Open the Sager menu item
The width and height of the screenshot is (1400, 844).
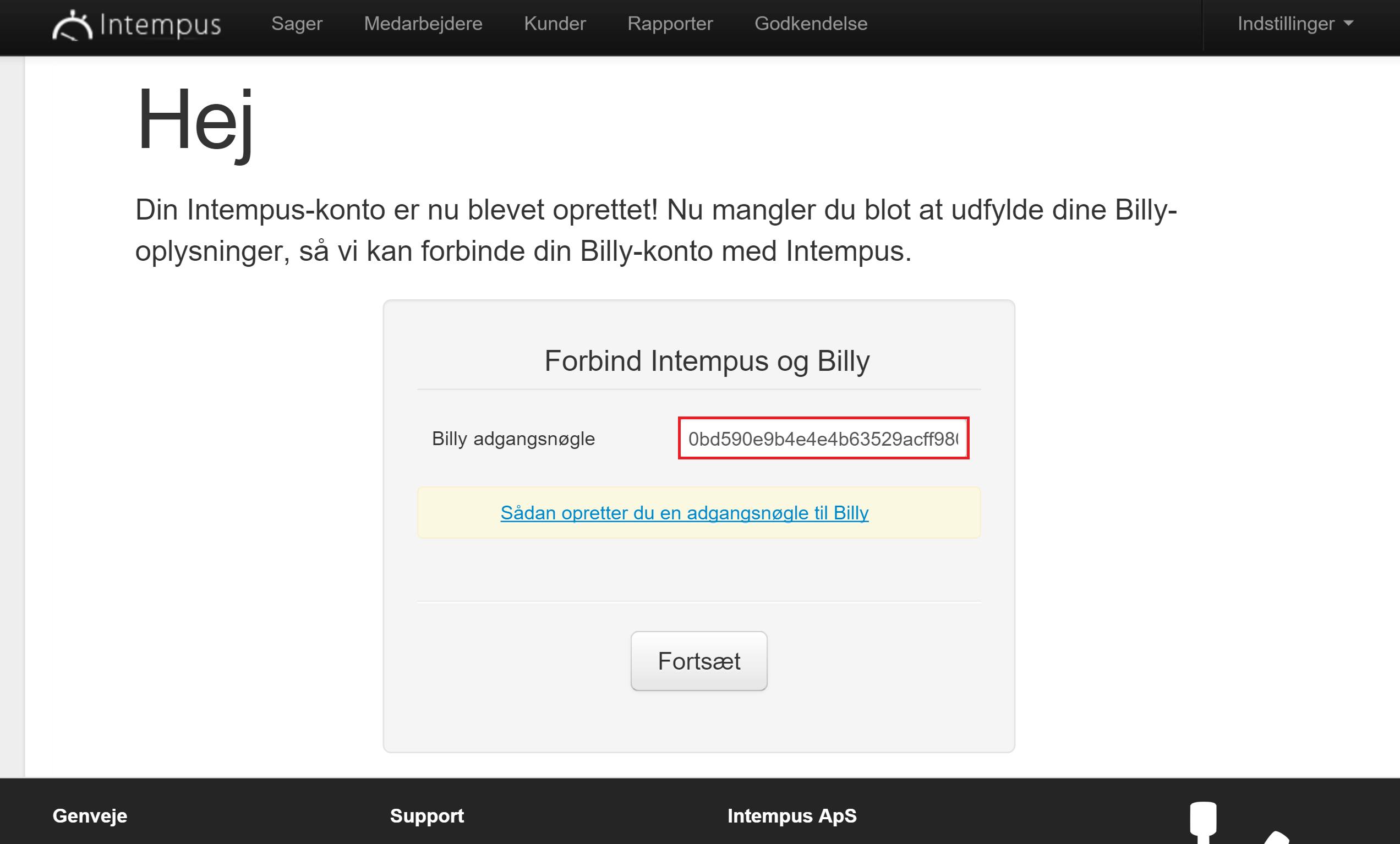(297, 24)
